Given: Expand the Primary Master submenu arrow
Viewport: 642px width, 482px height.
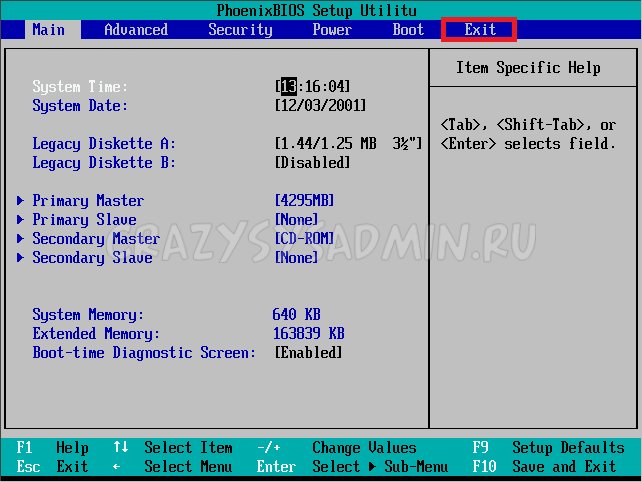Looking at the screenshot, I should (21, 201).
